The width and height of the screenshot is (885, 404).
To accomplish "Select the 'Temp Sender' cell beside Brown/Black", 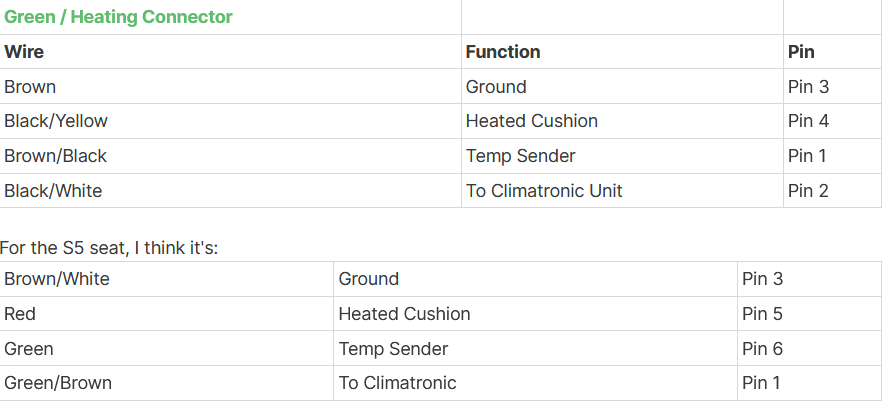I will pos(520,156).
